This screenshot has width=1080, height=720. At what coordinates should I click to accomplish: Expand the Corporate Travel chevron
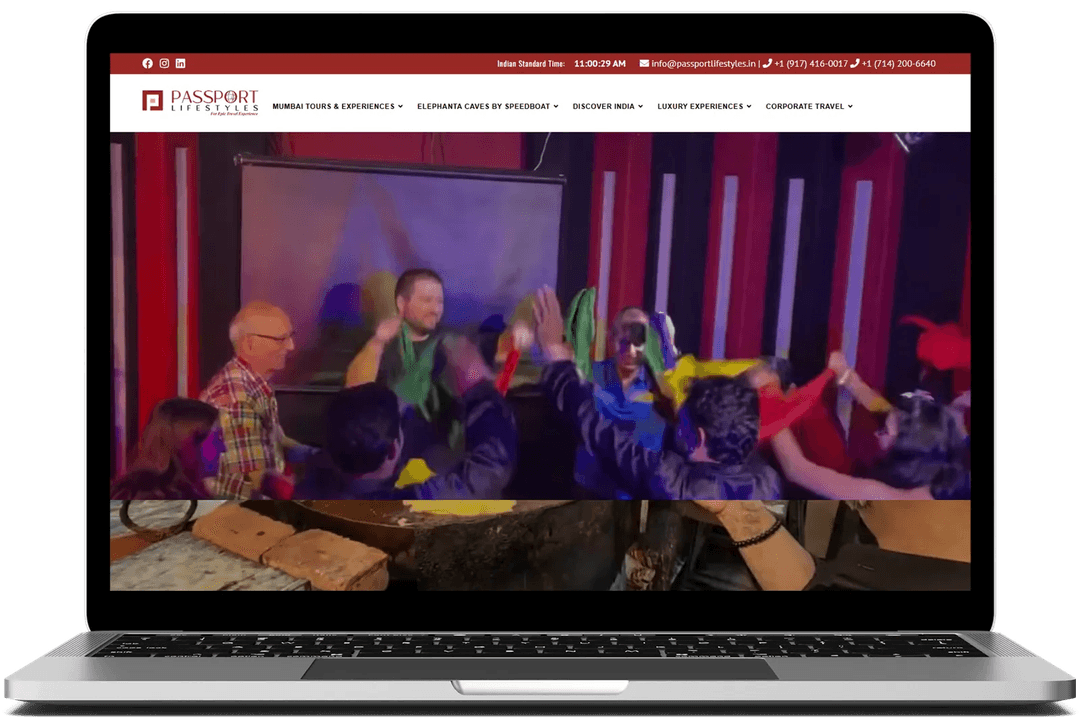[850, 106]
